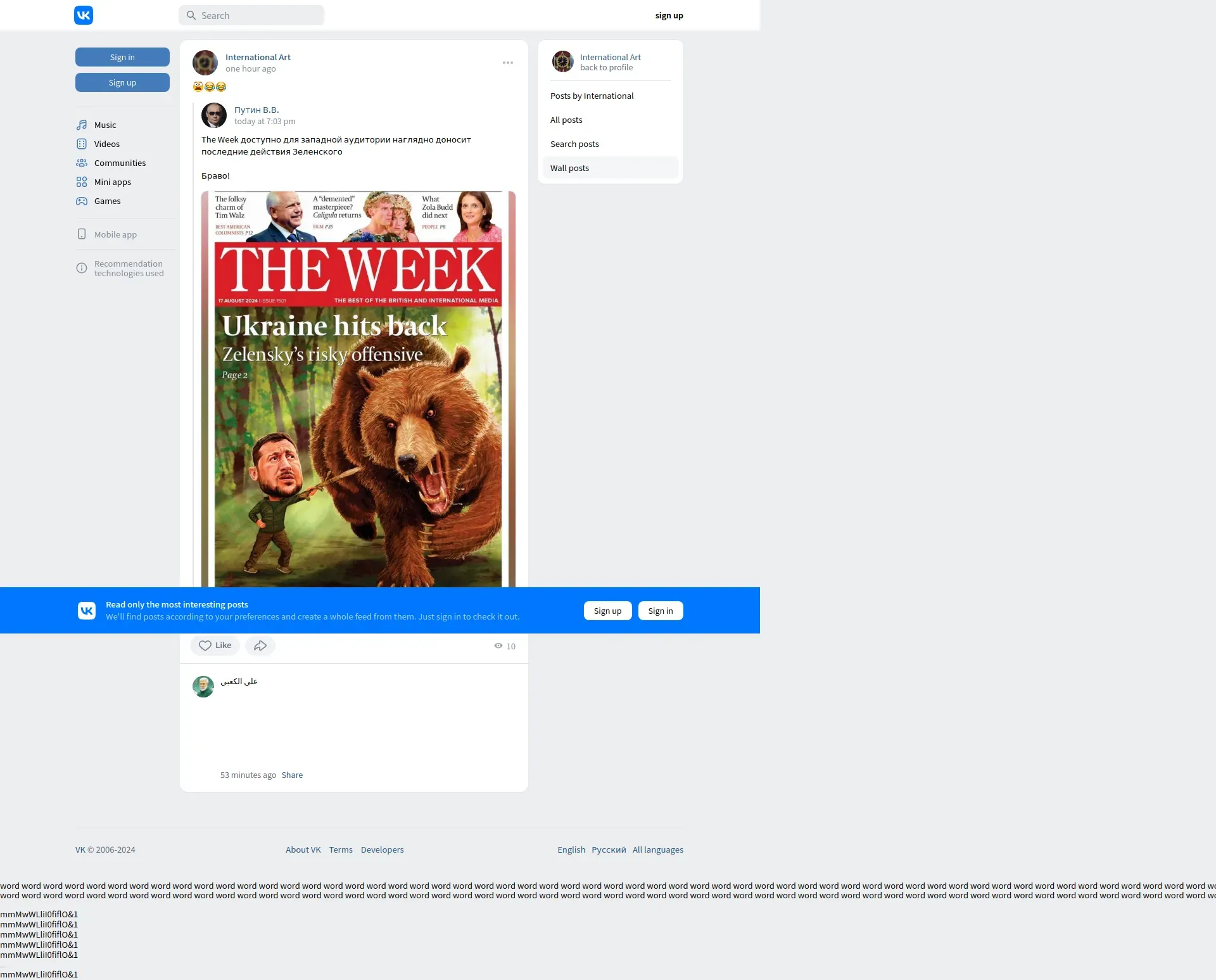Click the Arabic commenter name

point(239,681)
